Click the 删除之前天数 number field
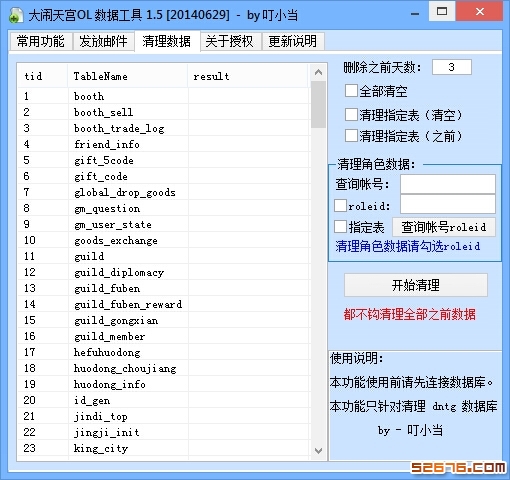Image resolution: width=510 pixels, height=480 pixels. pyautogui.click(x=452, y=67)
